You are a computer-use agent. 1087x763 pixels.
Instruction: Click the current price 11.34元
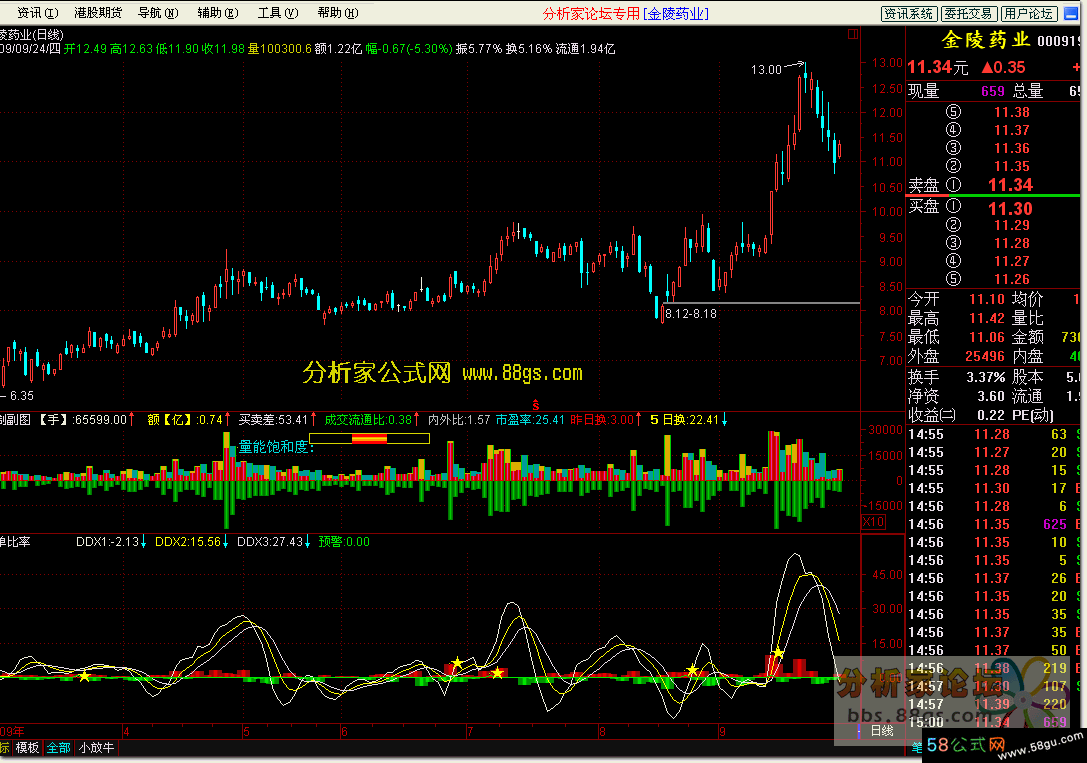coord(937,67)
